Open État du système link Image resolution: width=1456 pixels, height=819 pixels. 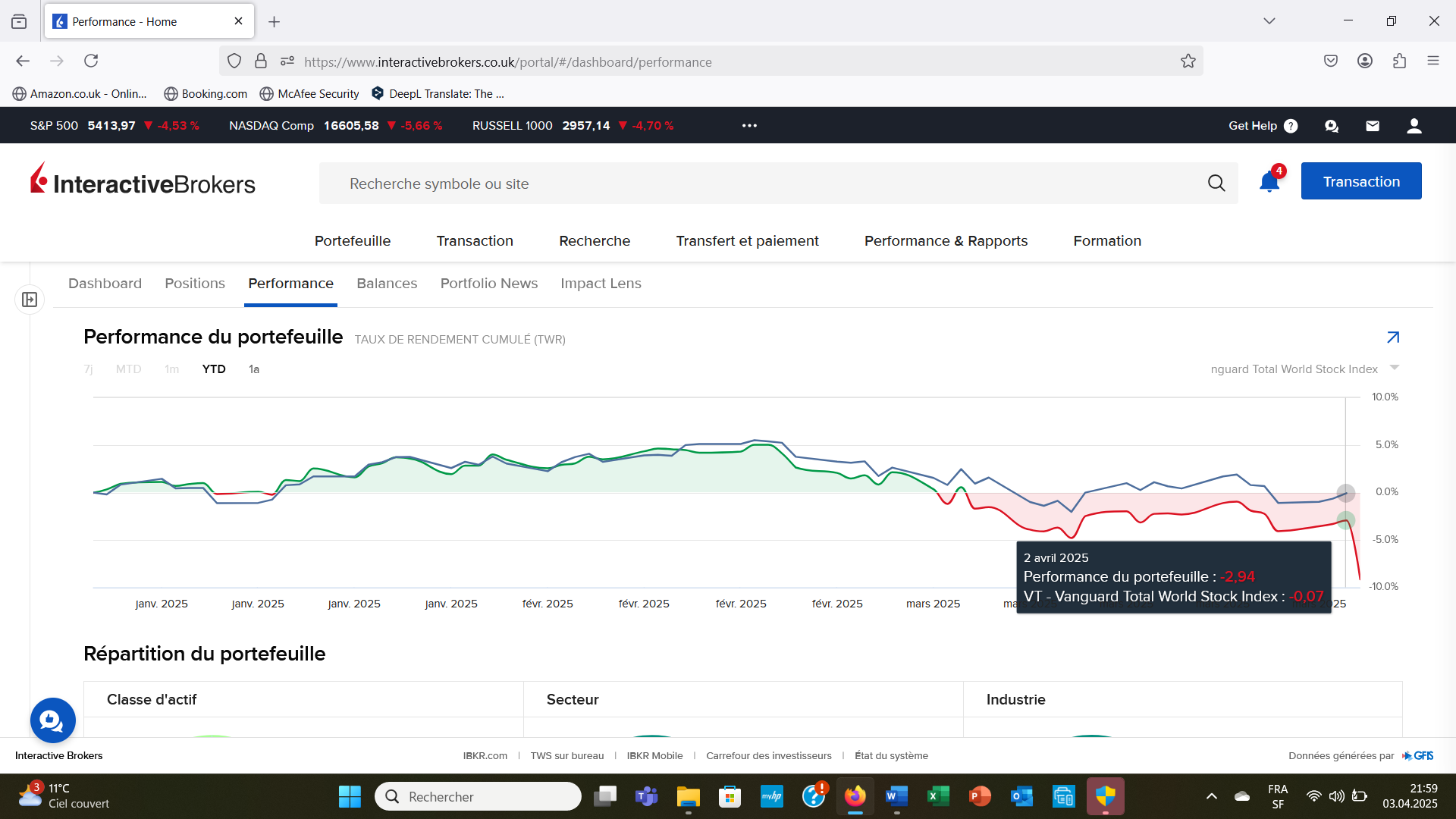pos(891,756)
